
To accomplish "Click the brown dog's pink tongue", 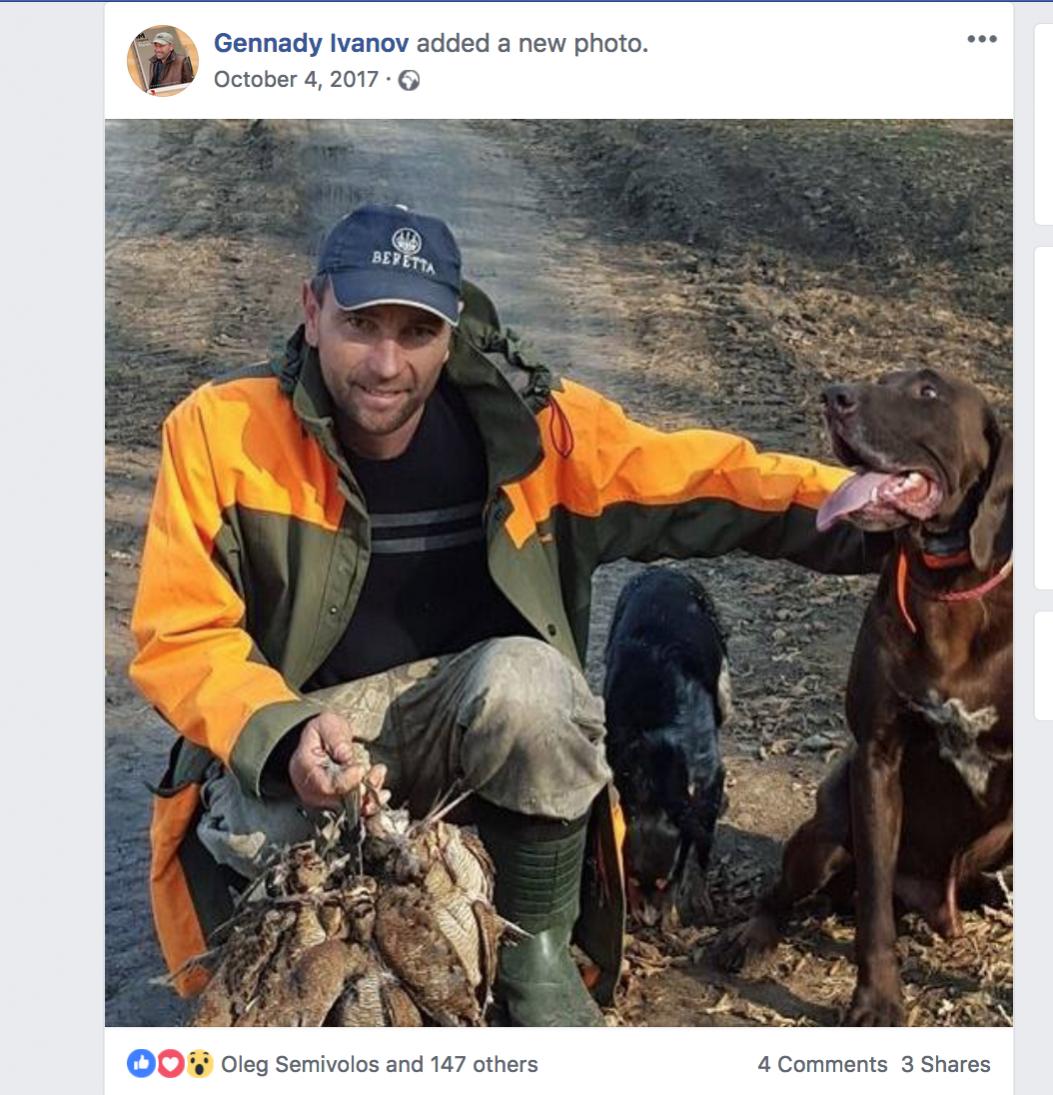I will (x=850, y=497).
